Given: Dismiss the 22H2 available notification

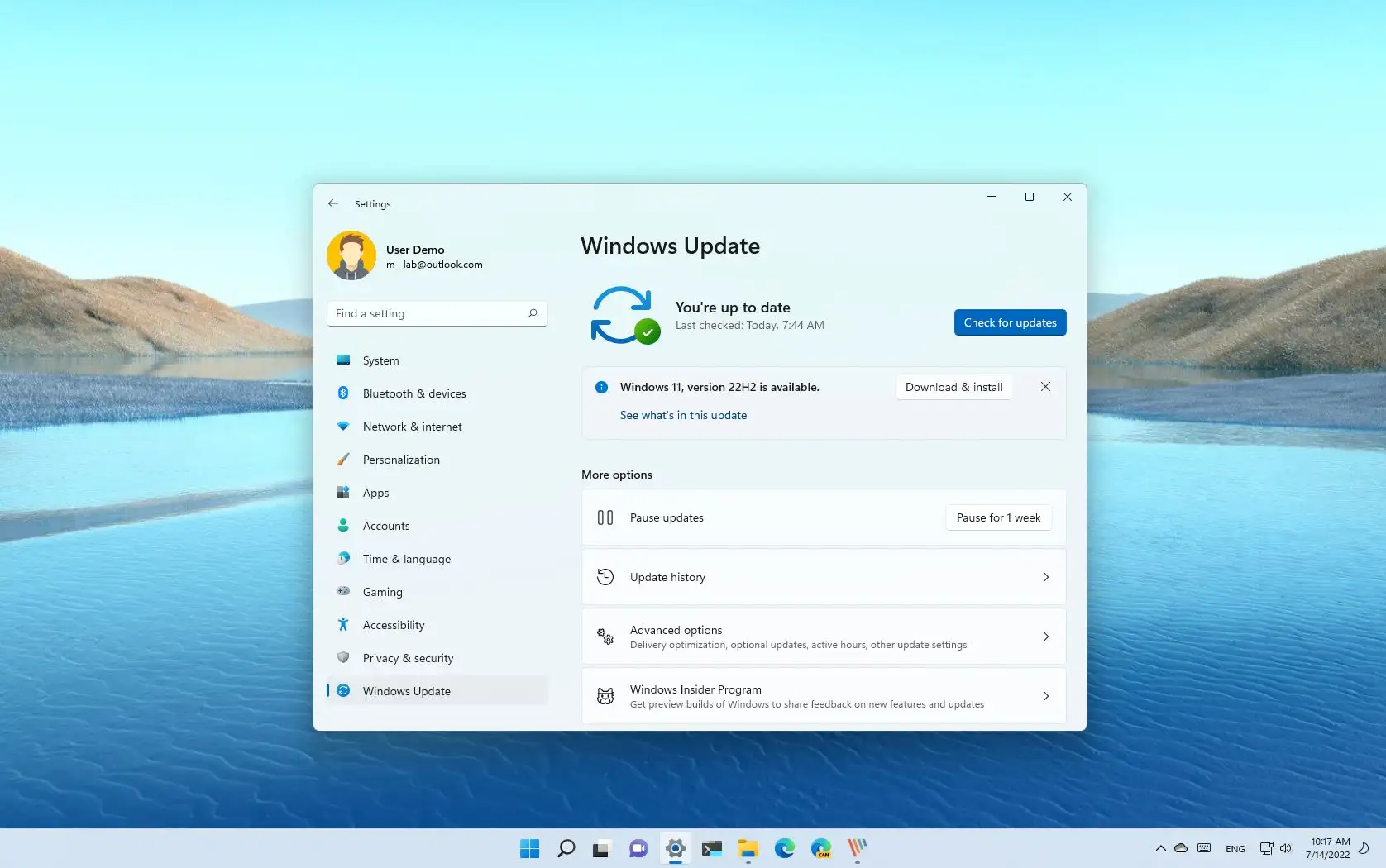Looking at the screenshot, I should (1045, 387).
